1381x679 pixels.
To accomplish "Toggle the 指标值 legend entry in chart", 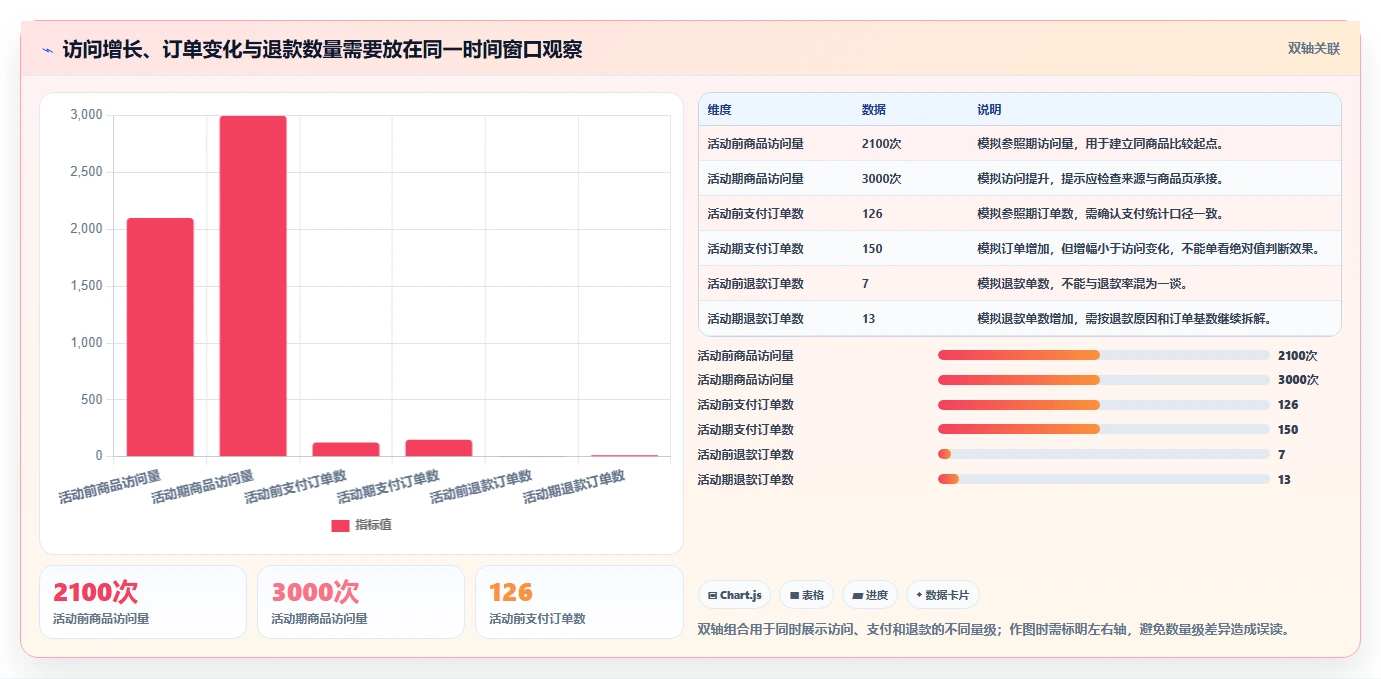I will pyautogui.click(x=361, y=525).
